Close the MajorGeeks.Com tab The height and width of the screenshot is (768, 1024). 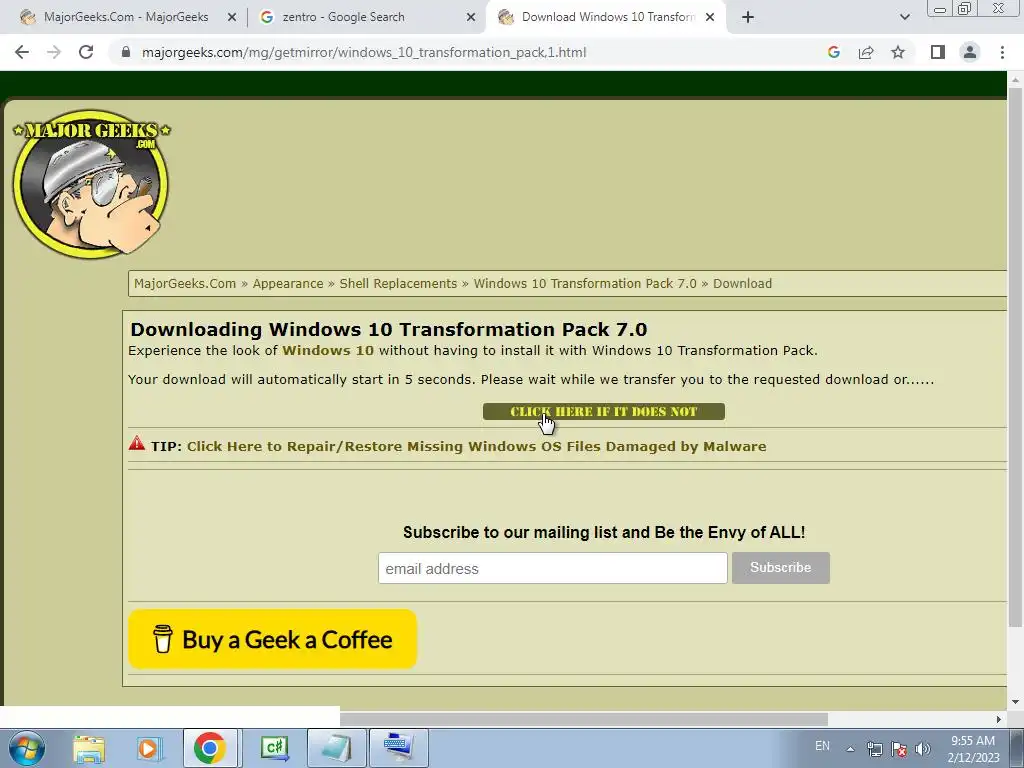232,17
